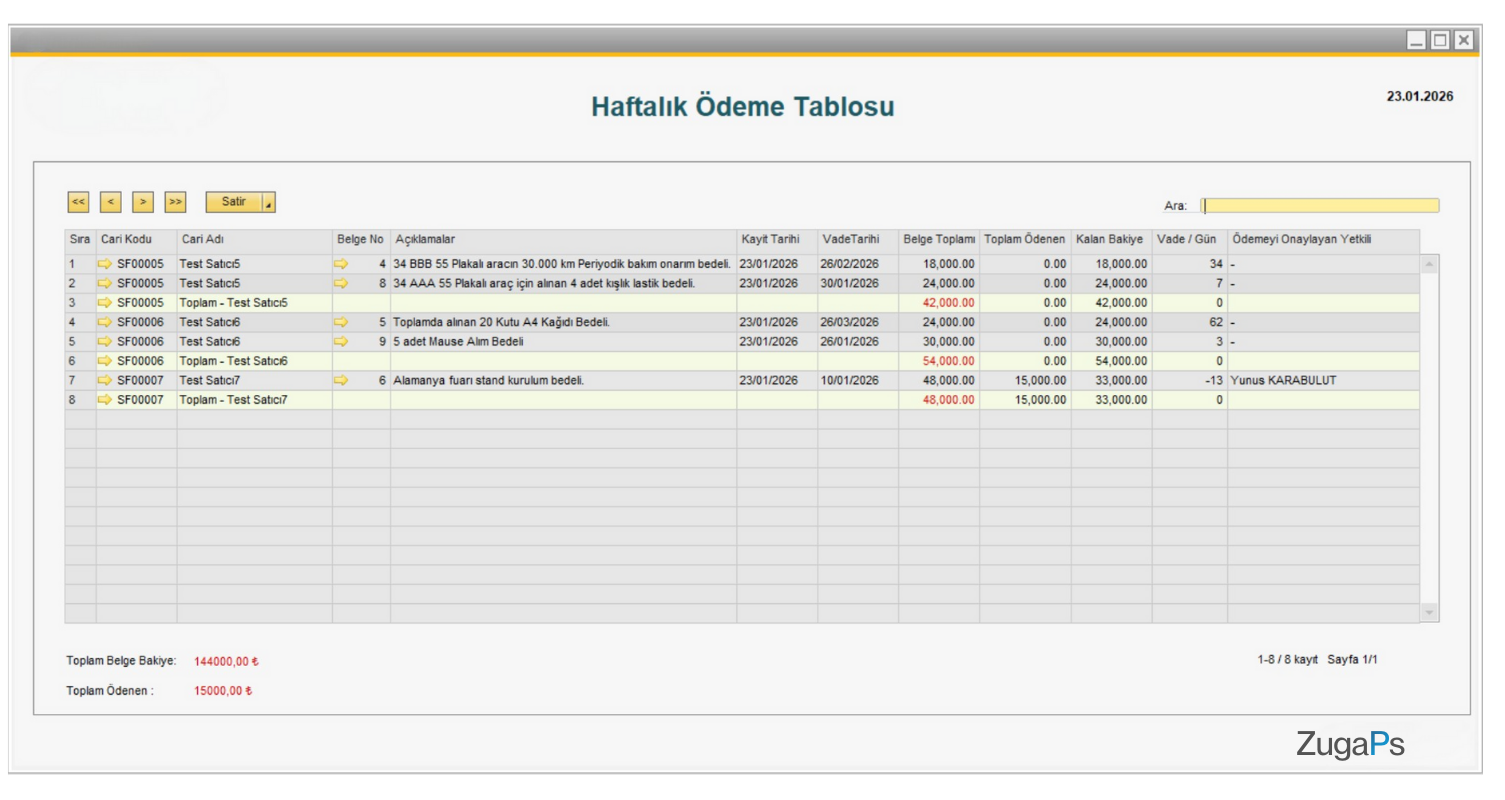This screenshot has height=800, width=1505.
Task: Jump to last page with >> button
Action: (x=174, y=202)
